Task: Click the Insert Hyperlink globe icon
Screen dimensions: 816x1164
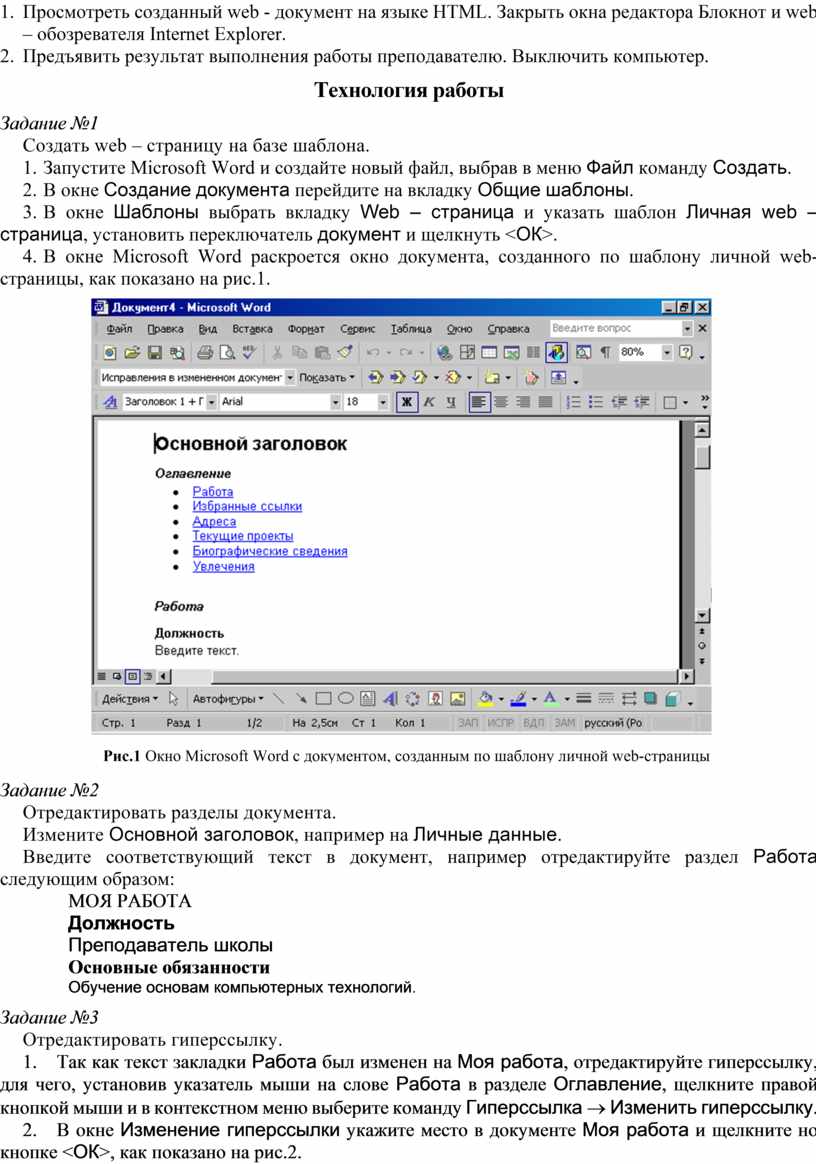Action: point(444,353)
